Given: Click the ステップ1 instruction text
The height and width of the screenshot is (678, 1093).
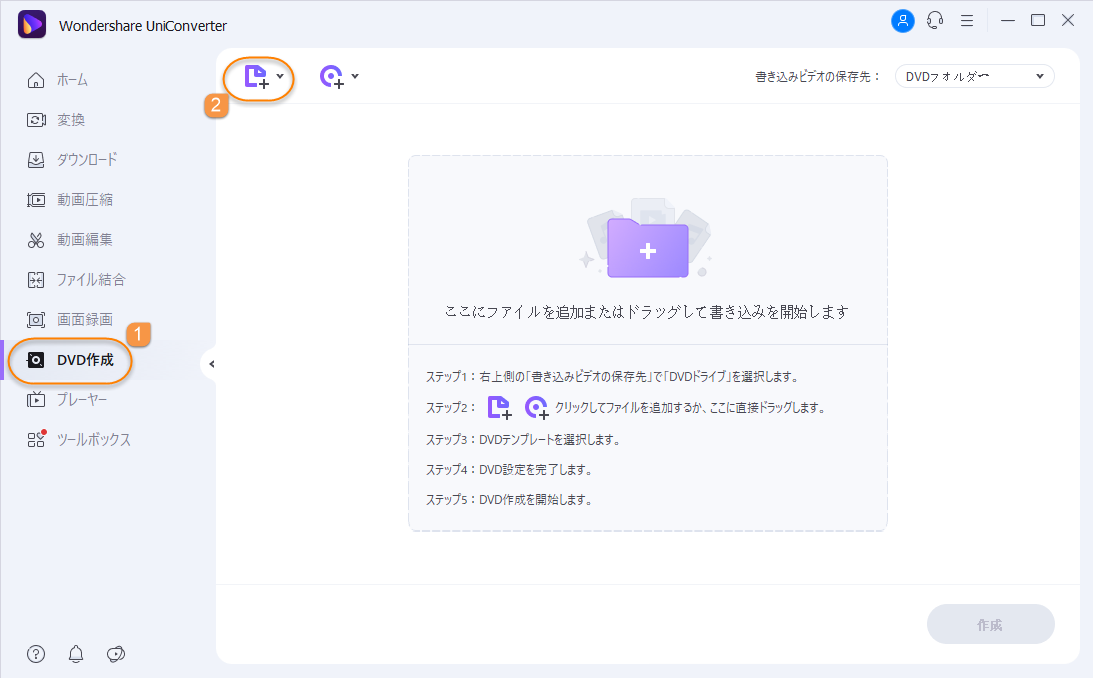Looking at the screenshot, I should (613, 377).
